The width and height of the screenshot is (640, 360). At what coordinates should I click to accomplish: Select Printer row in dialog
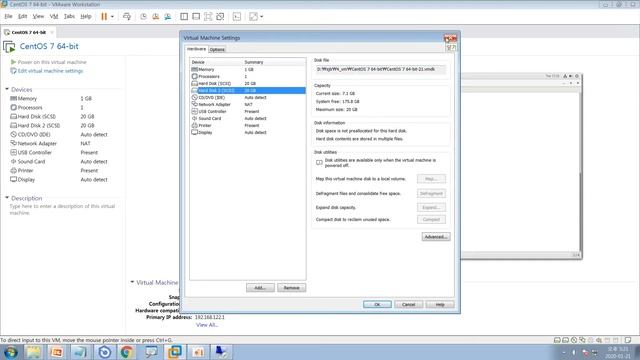click(248, 125)
